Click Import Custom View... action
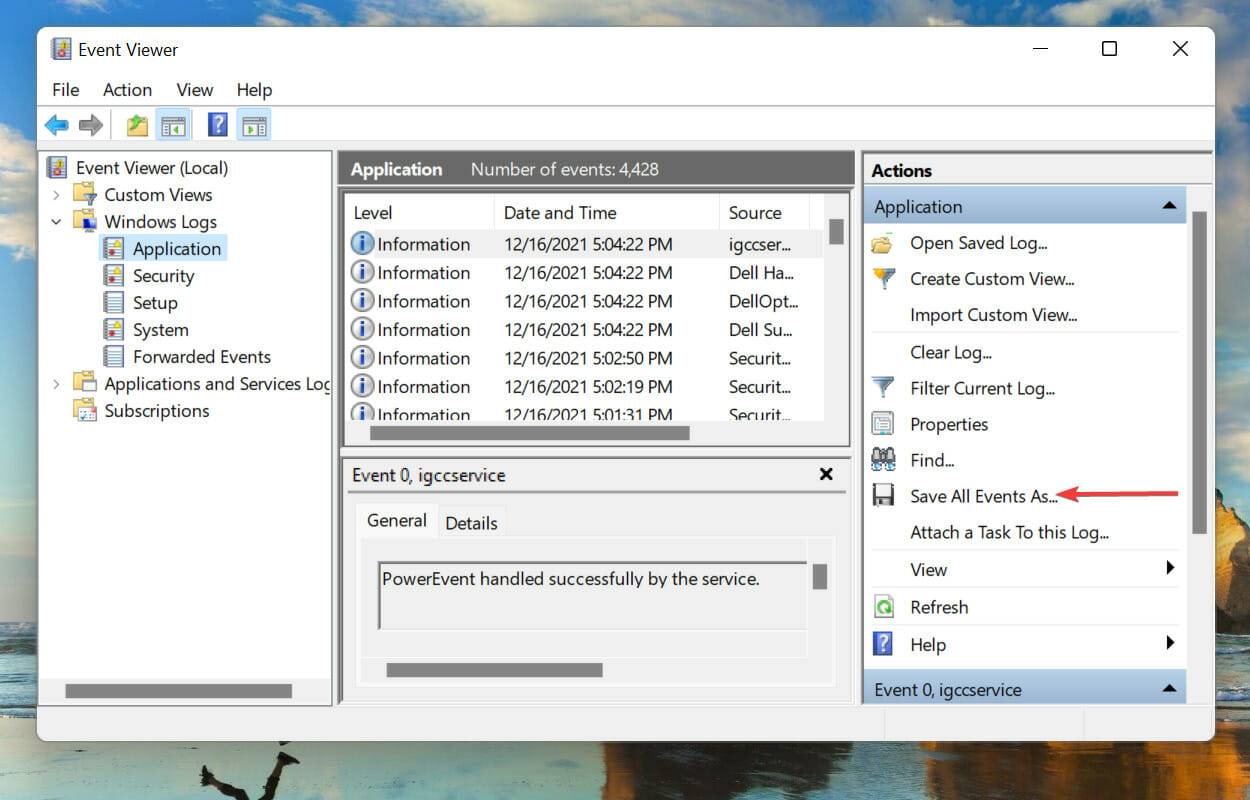 coord(994,315)
